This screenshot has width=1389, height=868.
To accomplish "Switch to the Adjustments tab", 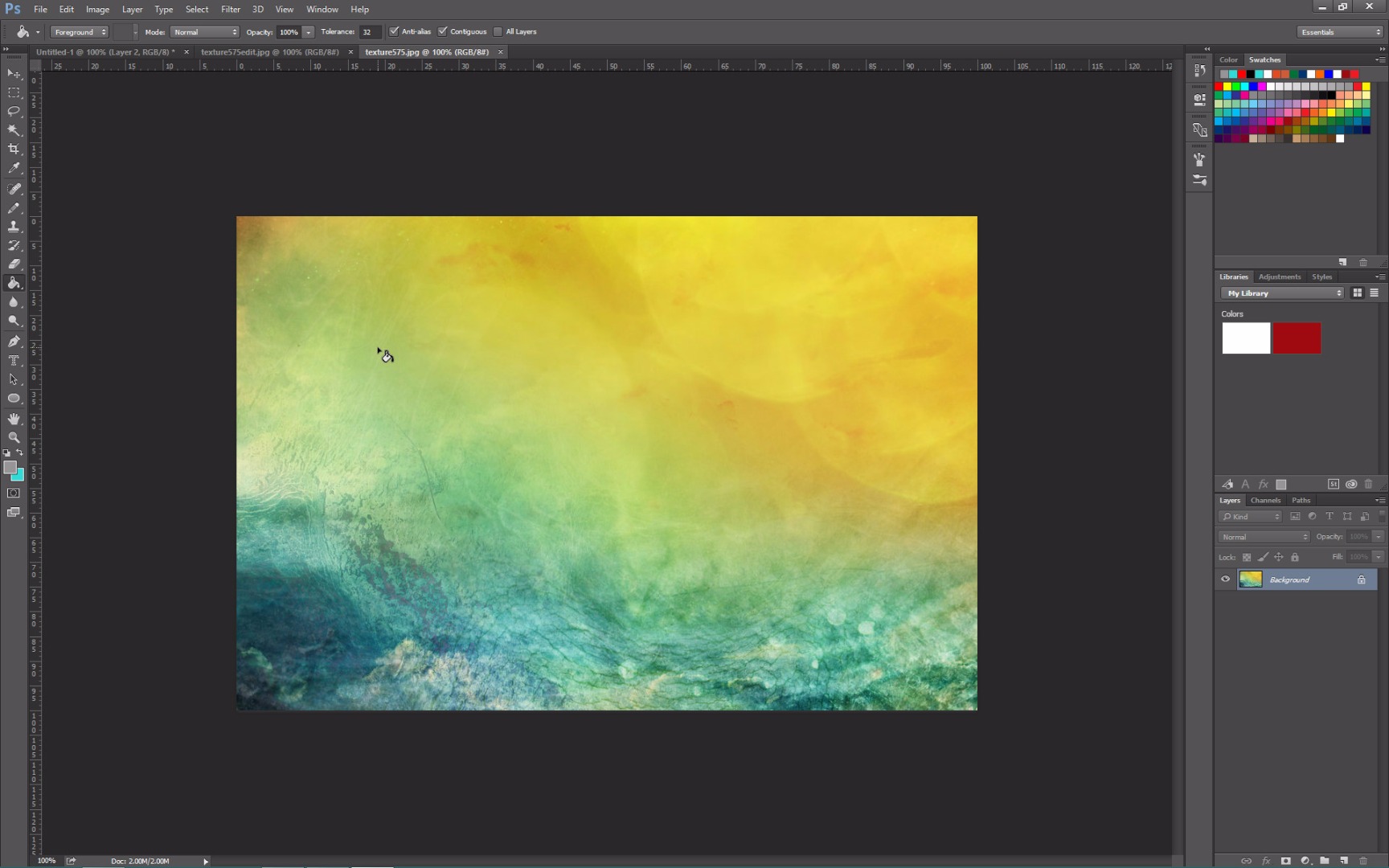I will click(1279, 276).
